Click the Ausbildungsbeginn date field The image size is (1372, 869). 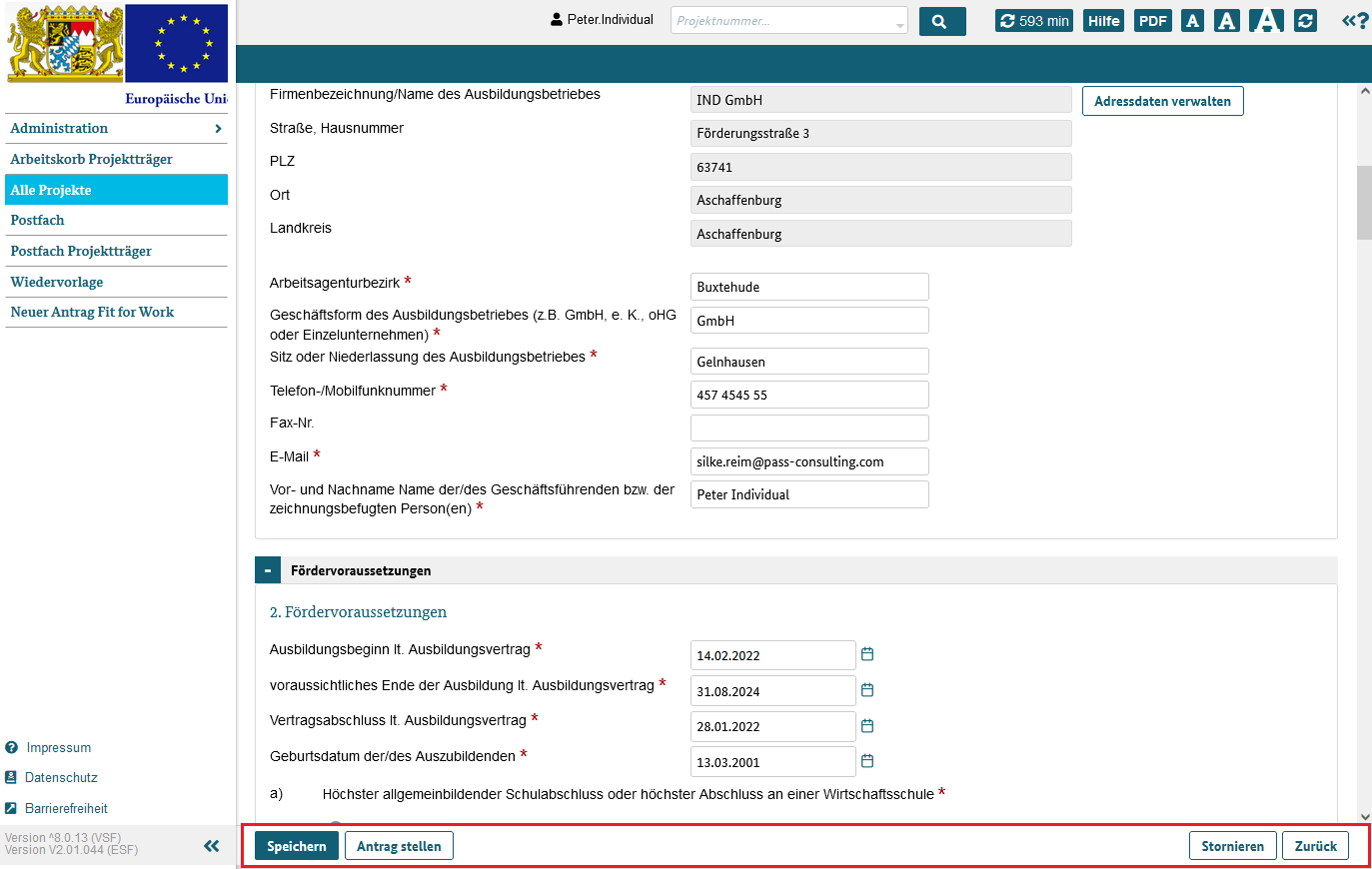(x=772, y=655)
